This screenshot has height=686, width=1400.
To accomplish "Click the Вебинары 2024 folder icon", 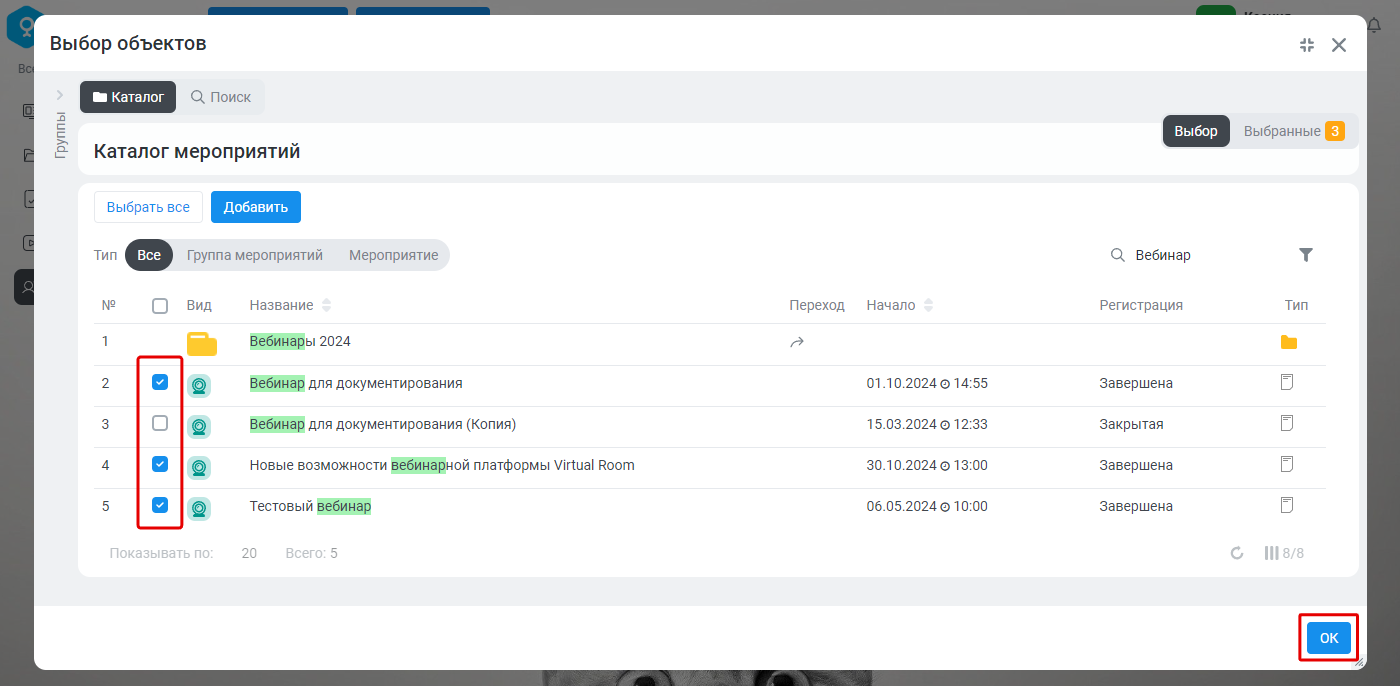I will pos(202,344).
